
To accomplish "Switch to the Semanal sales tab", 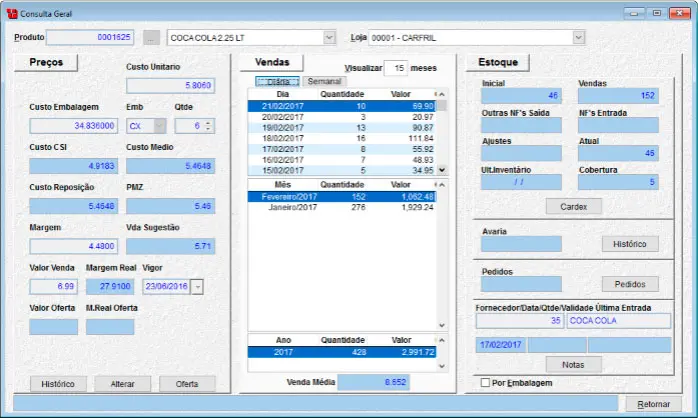I will point(324,81).
